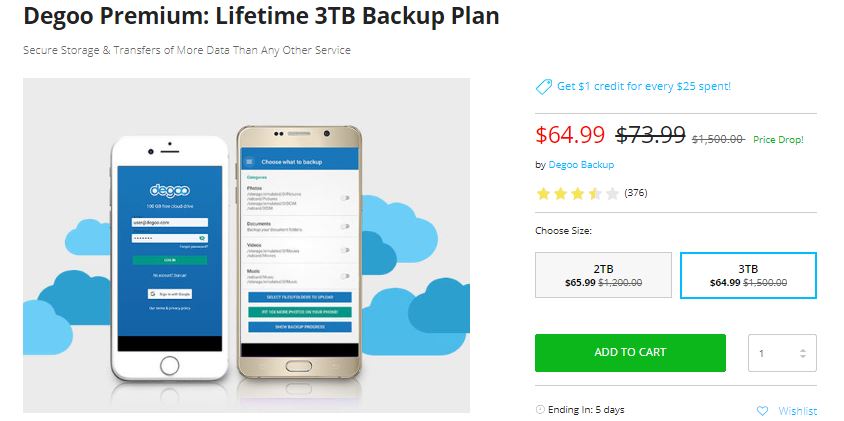
Task: Select the 3TB size option
Action: [x=748, y=275]
